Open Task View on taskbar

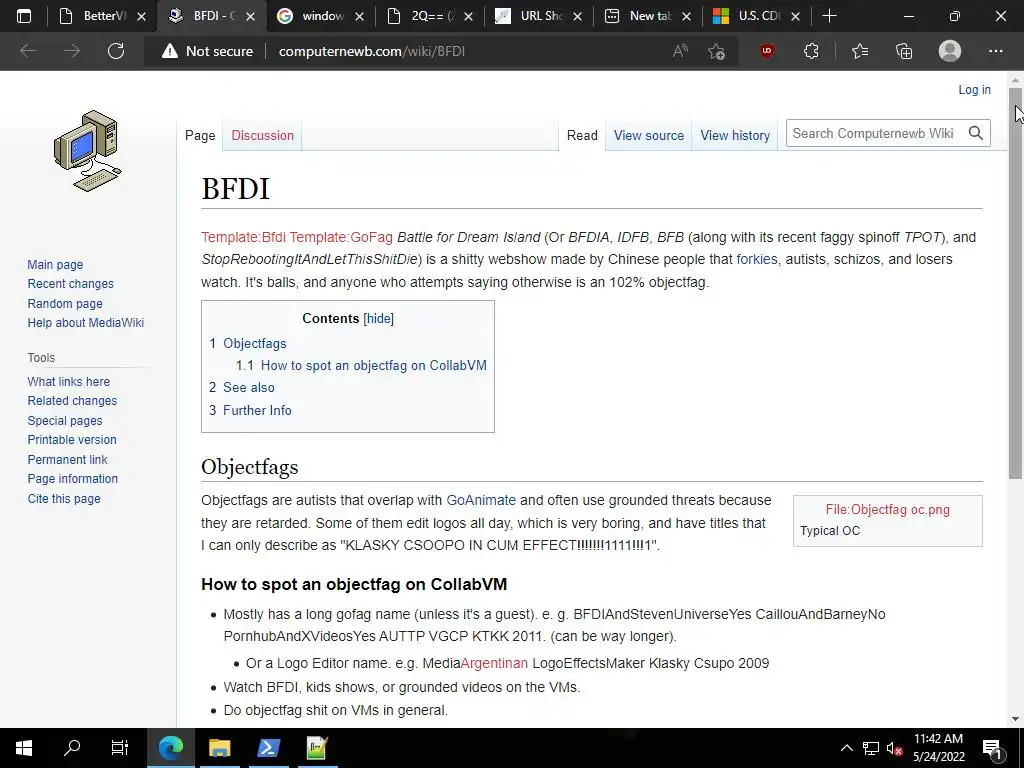coord(120,748)
